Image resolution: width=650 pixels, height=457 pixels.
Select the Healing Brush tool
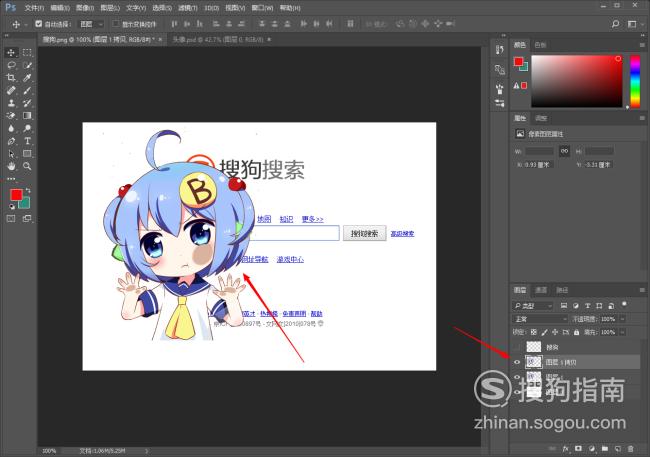point(11,90)
